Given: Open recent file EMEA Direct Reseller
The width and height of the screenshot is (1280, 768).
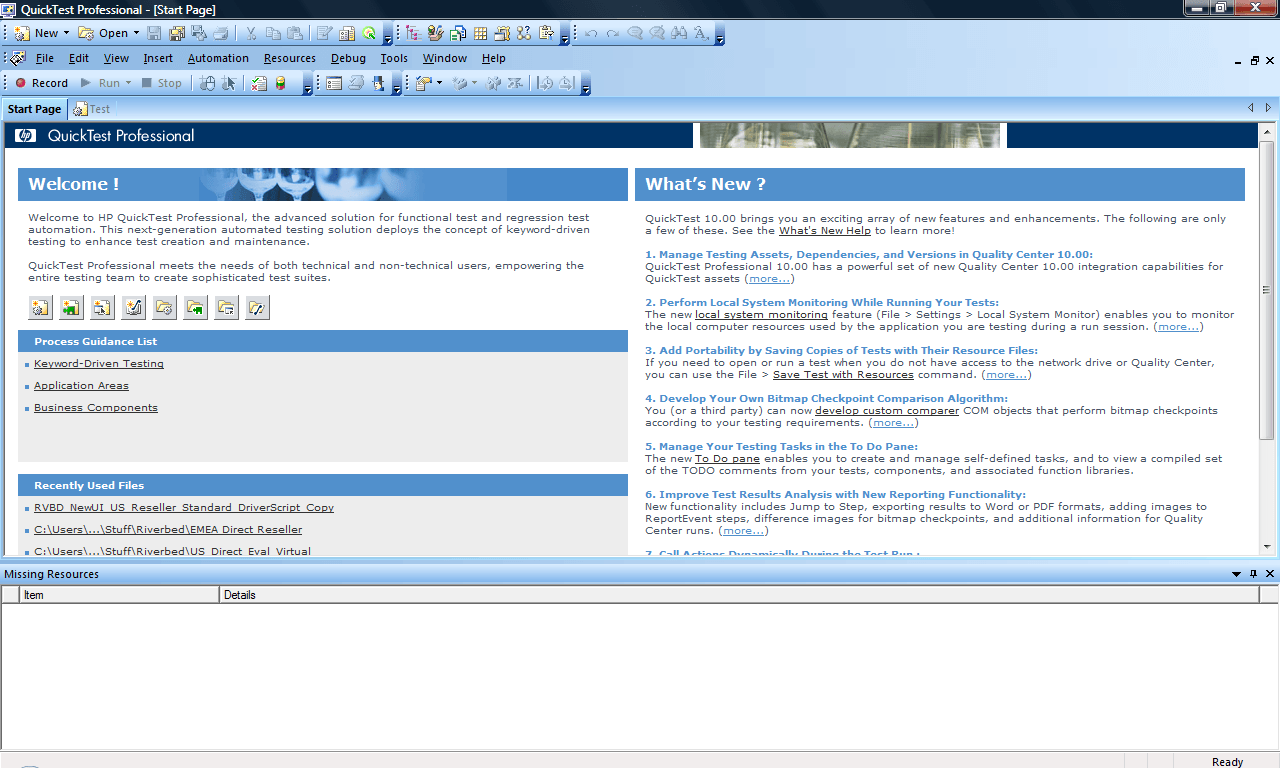Looking at the screenshot, I should point(168,530).
